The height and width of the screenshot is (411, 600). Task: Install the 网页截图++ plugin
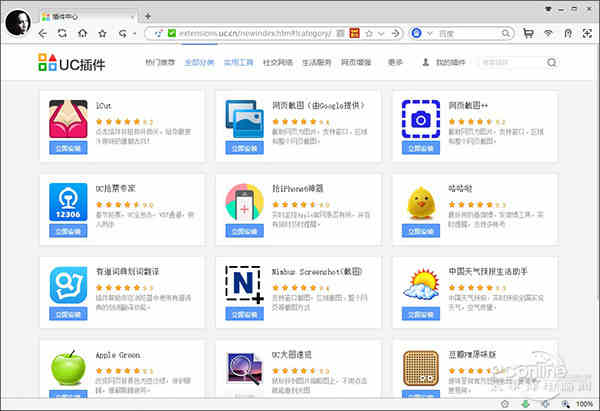click(421, 148)
